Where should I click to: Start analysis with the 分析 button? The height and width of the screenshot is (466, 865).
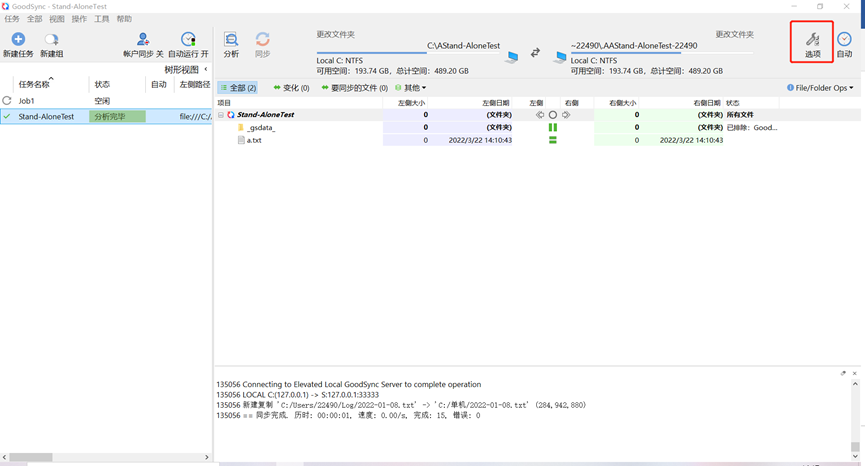pyautogui.click(x=231, y=45)
